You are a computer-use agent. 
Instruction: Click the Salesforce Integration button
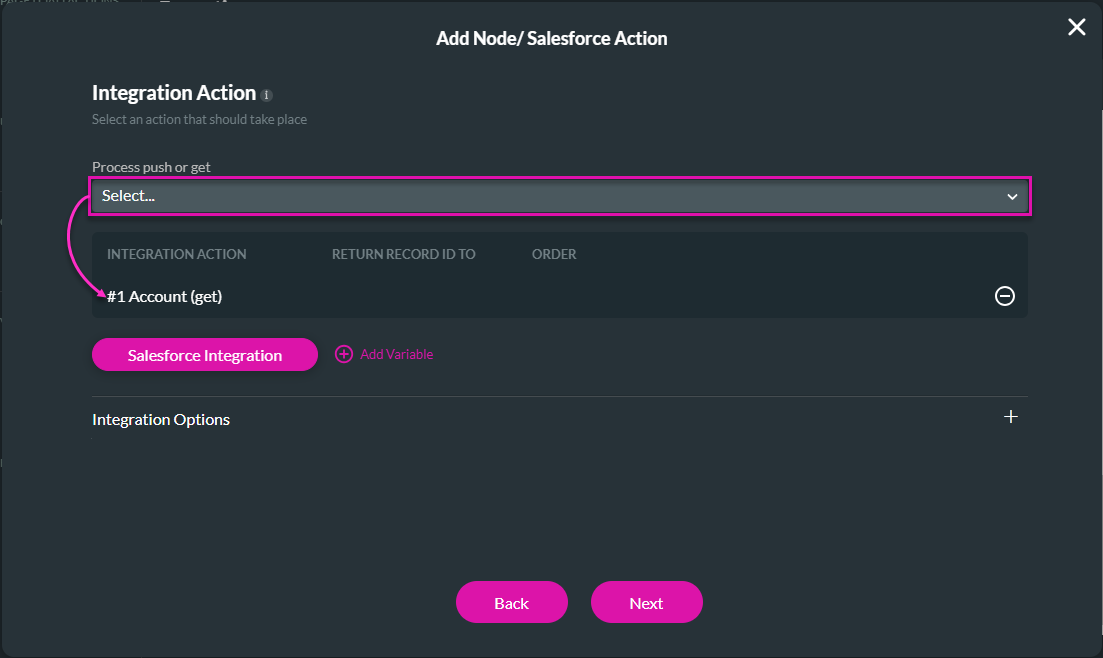tap(205, 355)
